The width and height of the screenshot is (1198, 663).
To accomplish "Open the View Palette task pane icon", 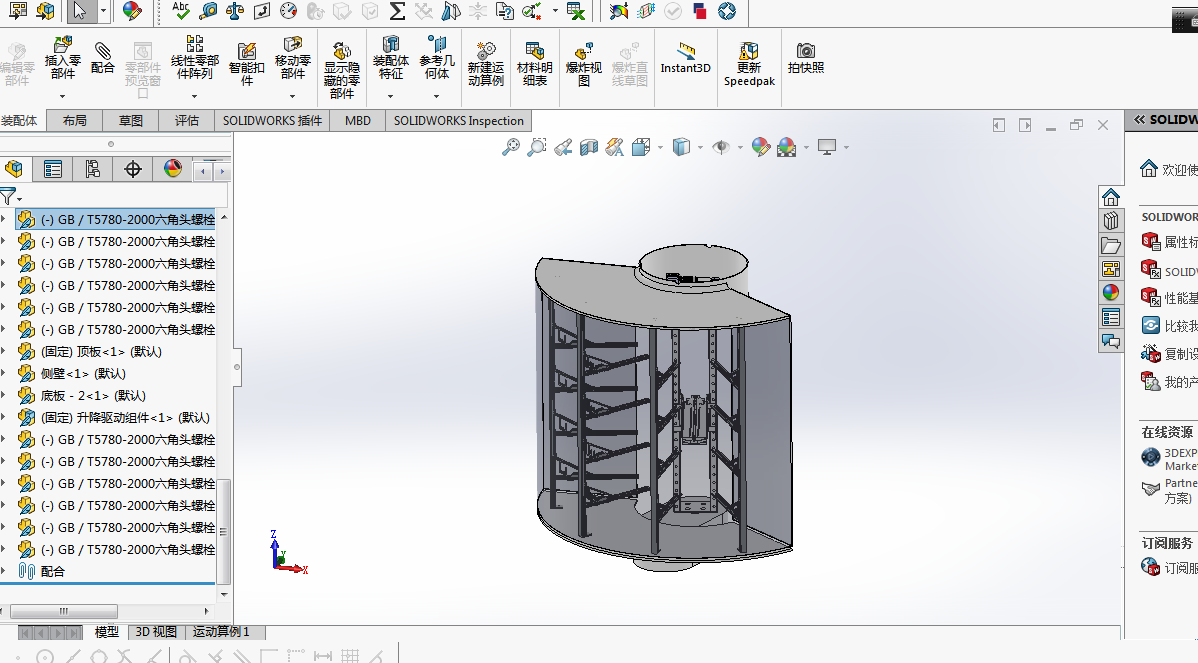I will pos(1111,269).
